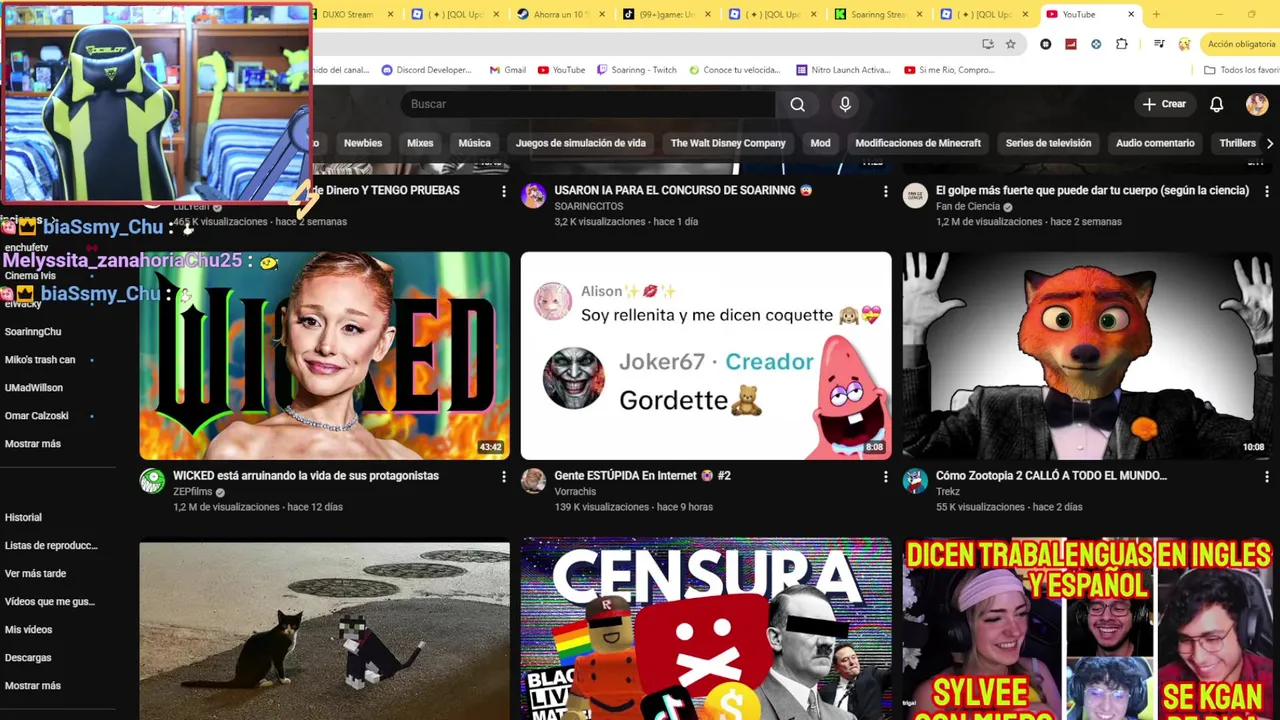This screenshot has width=1280, height=720.
Task: Expand the library list with lower Mostrar más
Action: coord(33,685)
